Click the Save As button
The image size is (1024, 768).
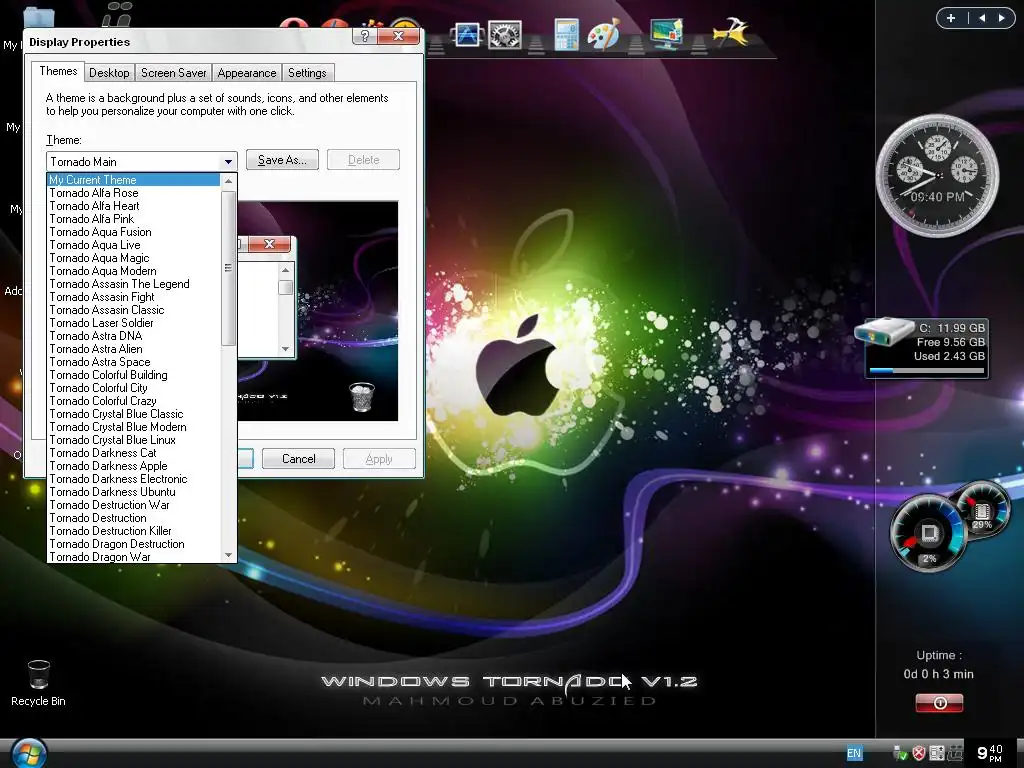click(x=282, y=160)
